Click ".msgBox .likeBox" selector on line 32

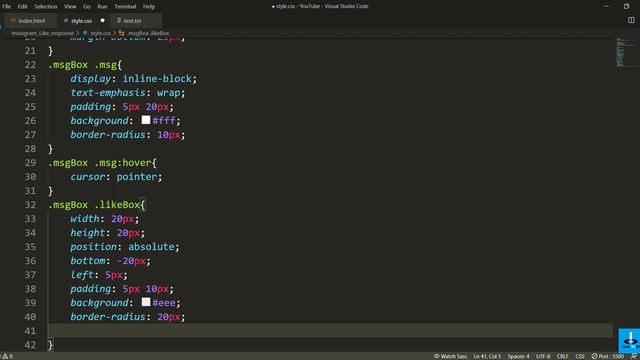(x=94, y=204)
